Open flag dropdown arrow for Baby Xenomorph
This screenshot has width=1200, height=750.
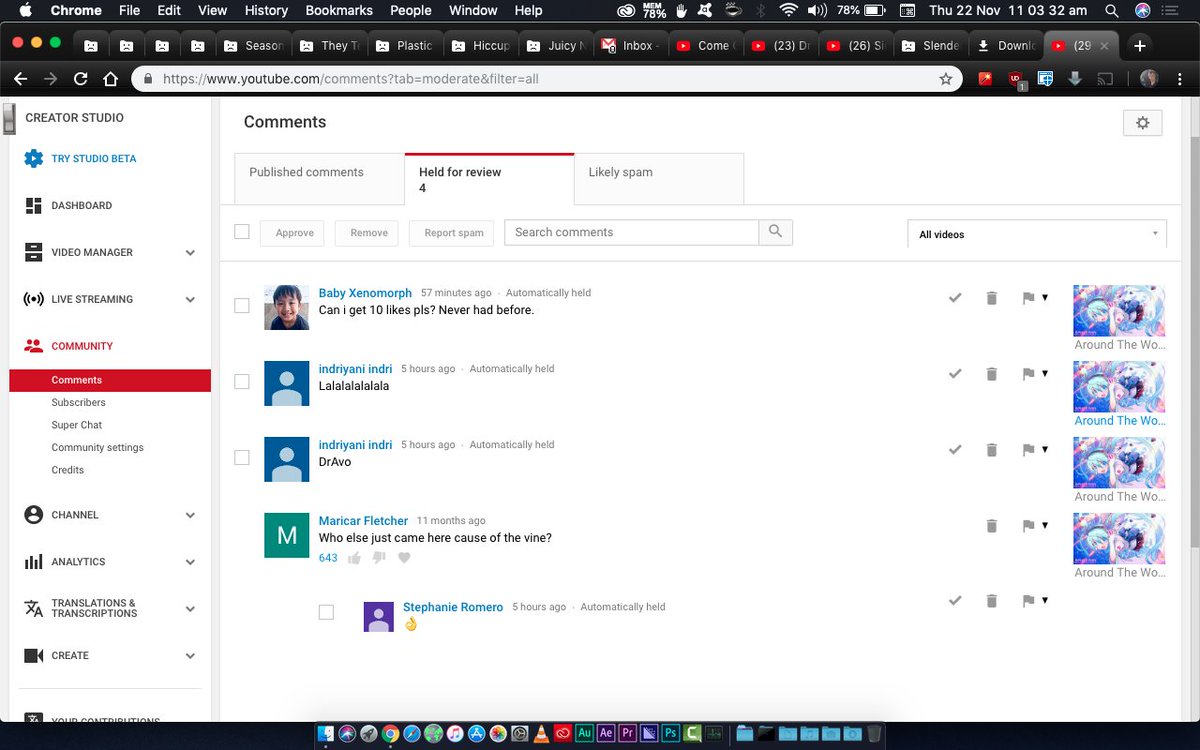point(1045,297)
